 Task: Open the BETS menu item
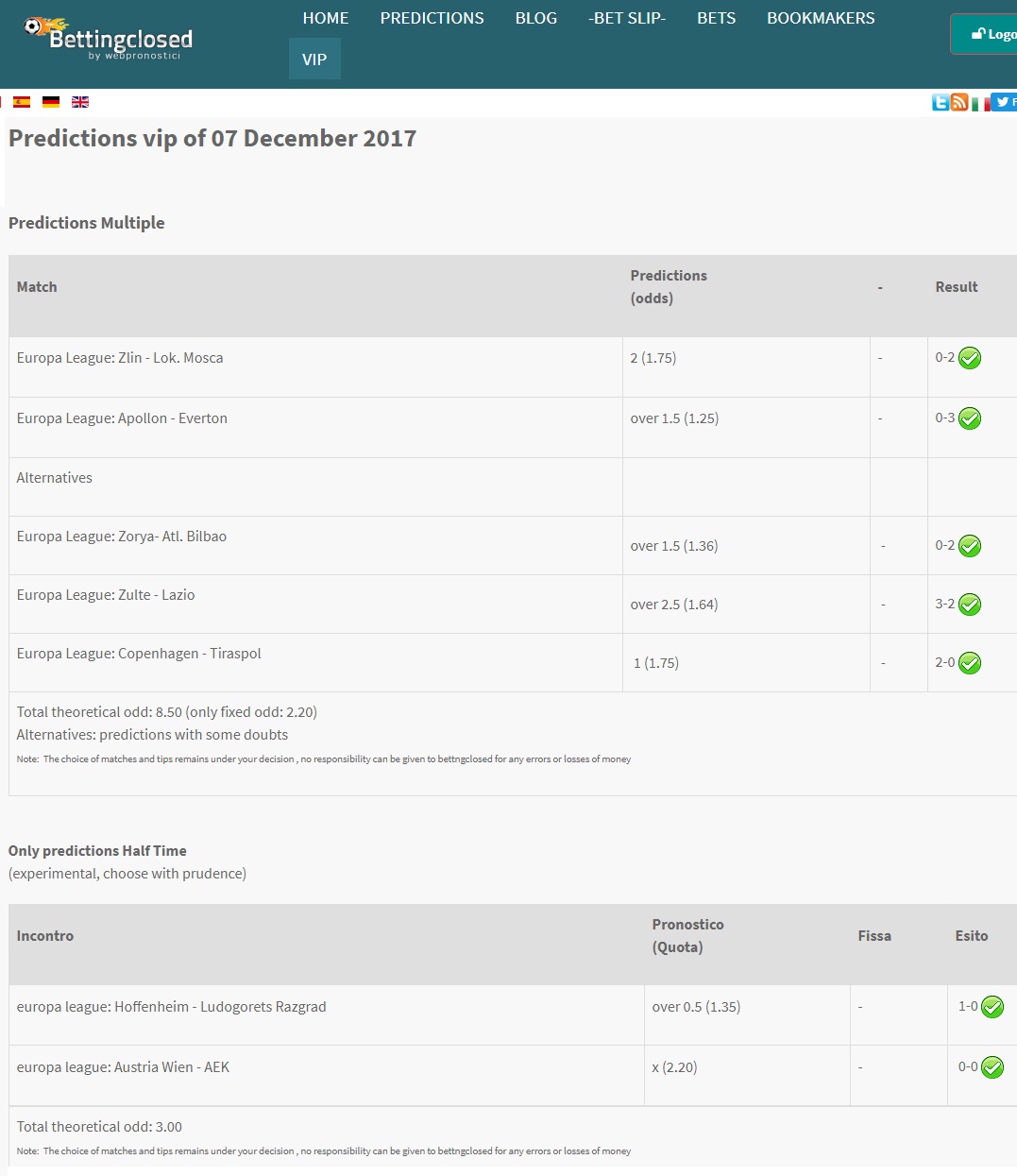click(x=717, y=18)
